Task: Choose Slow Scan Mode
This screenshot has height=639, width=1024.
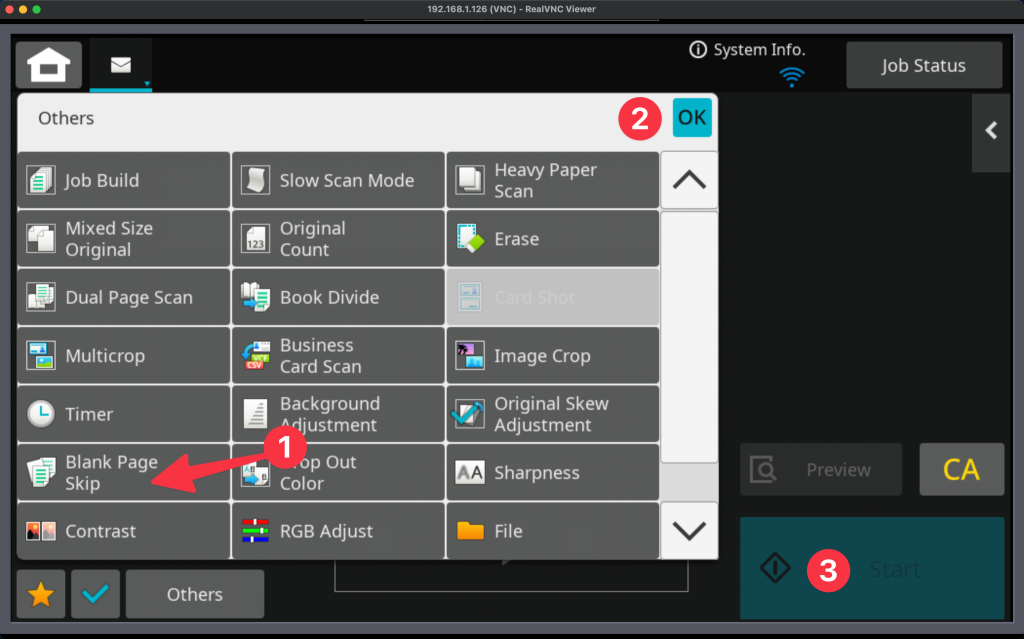Action: 338,181
